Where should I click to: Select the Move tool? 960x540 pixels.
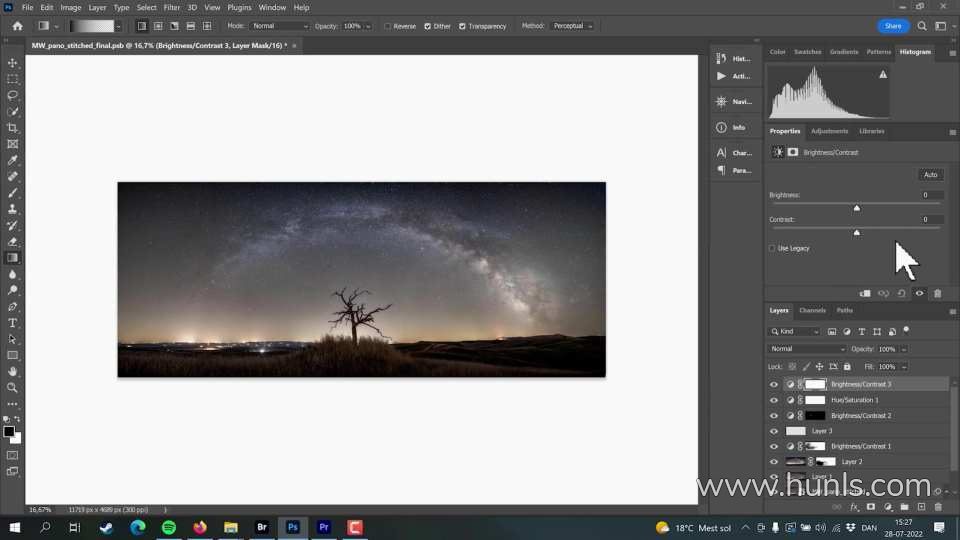click(12, 63)
